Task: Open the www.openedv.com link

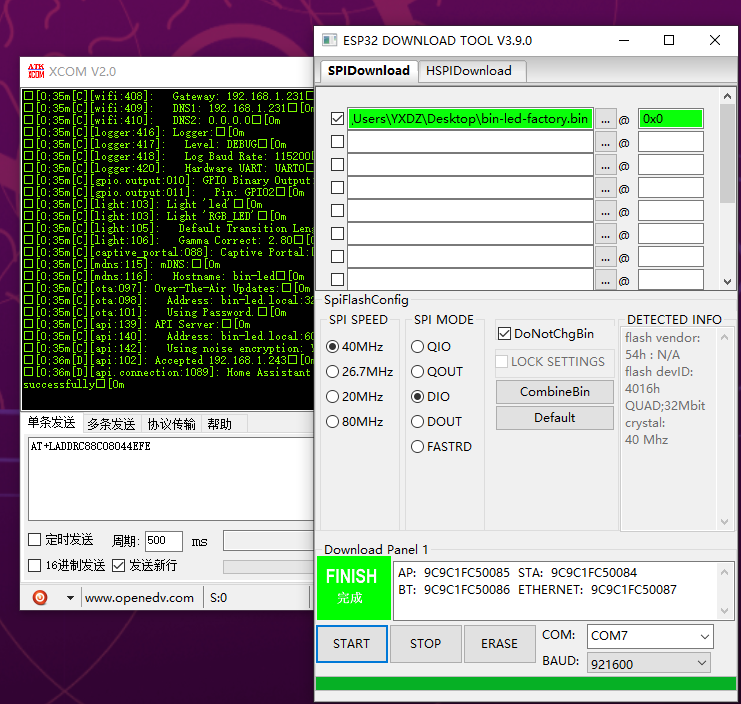Action: pyautogui.click(x=139, y=598)
